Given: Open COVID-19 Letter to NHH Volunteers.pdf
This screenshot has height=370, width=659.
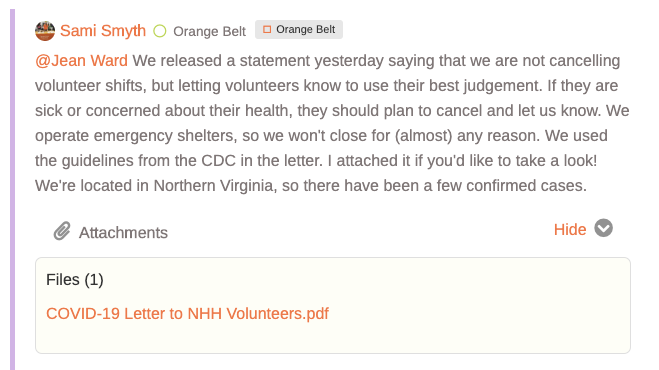Looking at the screenshot, I should (x=187, y=314).
